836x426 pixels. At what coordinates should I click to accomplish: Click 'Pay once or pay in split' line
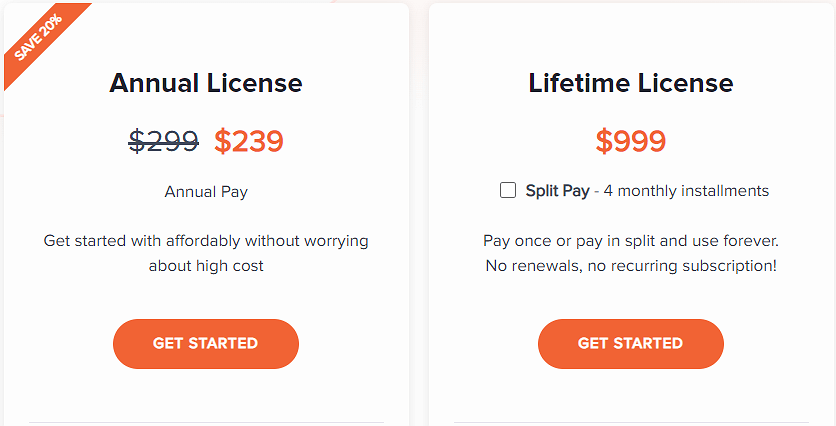coord(631,241)
